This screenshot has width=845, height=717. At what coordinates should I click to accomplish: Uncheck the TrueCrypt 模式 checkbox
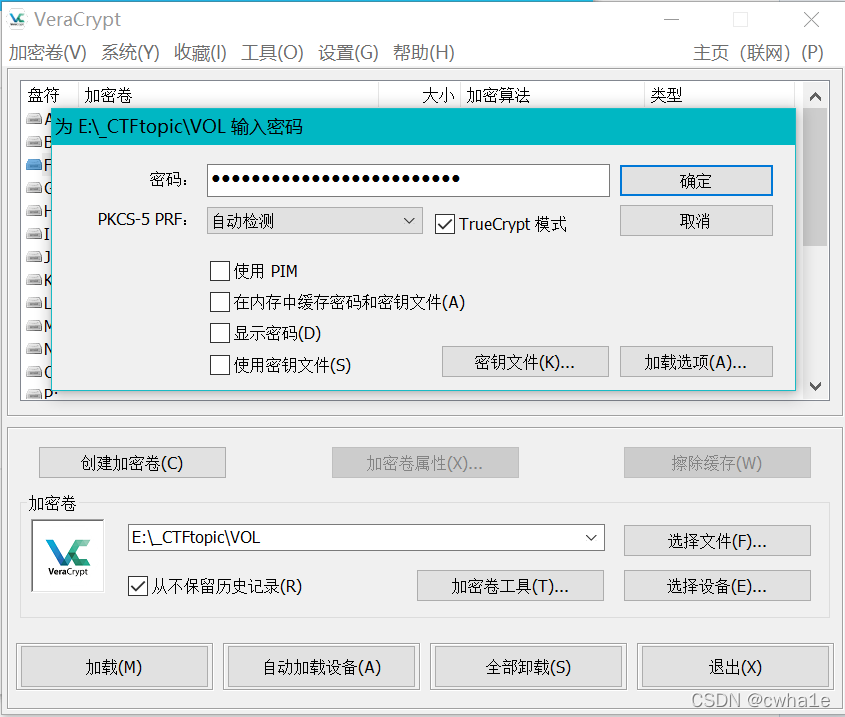tap(445, 224)
